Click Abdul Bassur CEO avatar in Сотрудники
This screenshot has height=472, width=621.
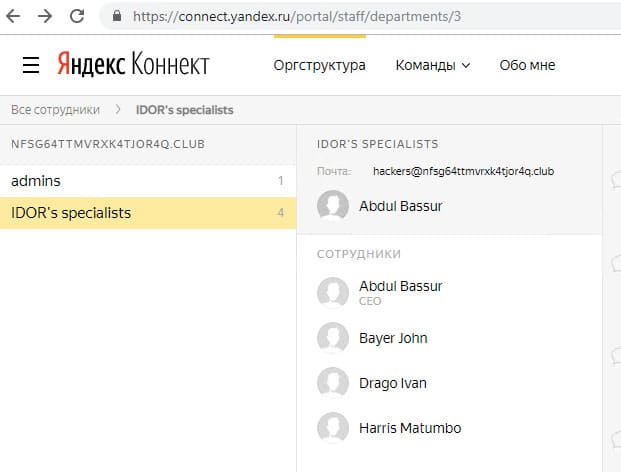[333, 293]
